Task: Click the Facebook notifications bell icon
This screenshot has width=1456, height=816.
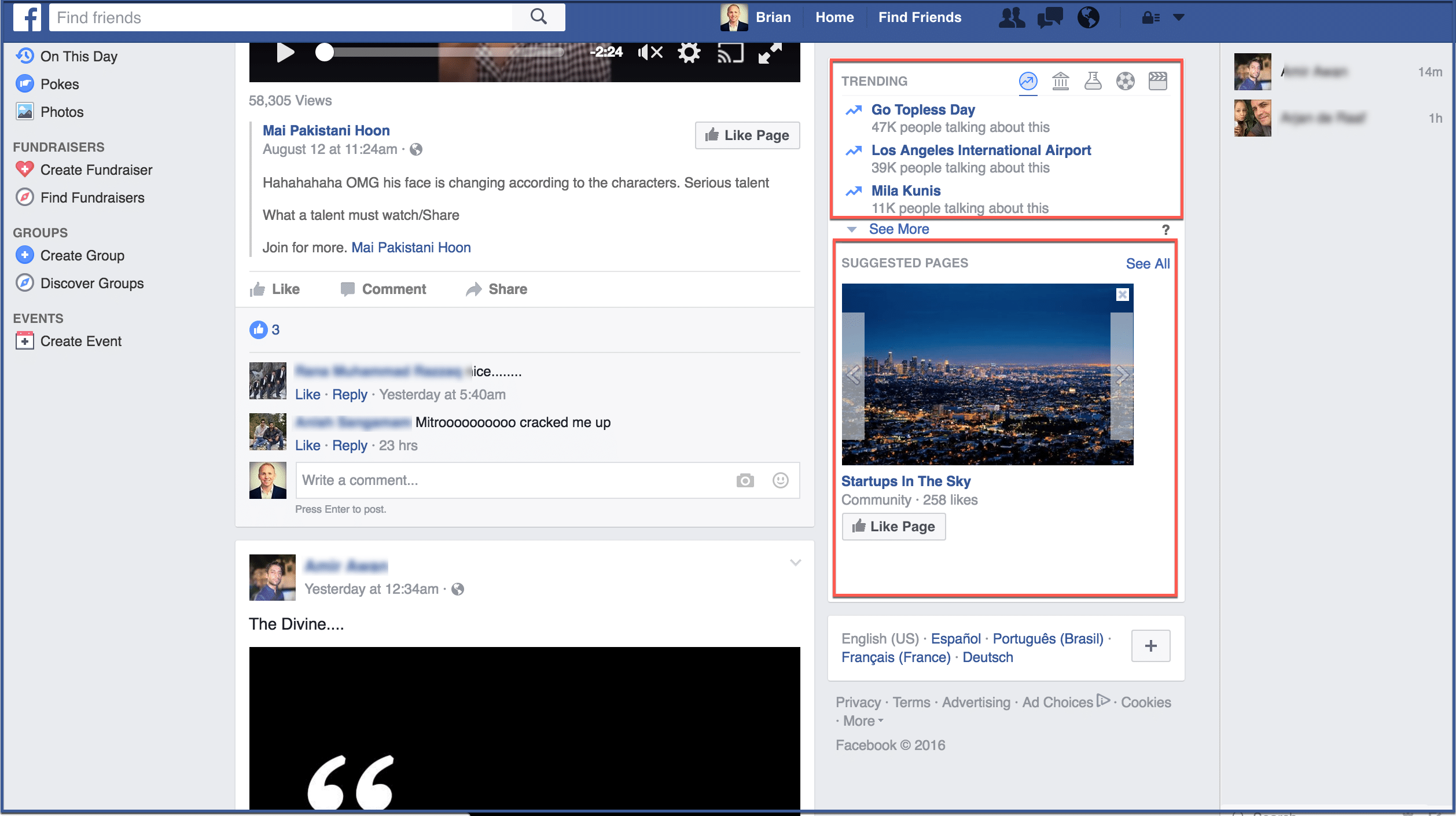Action: pyautogui.click(x=1089, y=18)
